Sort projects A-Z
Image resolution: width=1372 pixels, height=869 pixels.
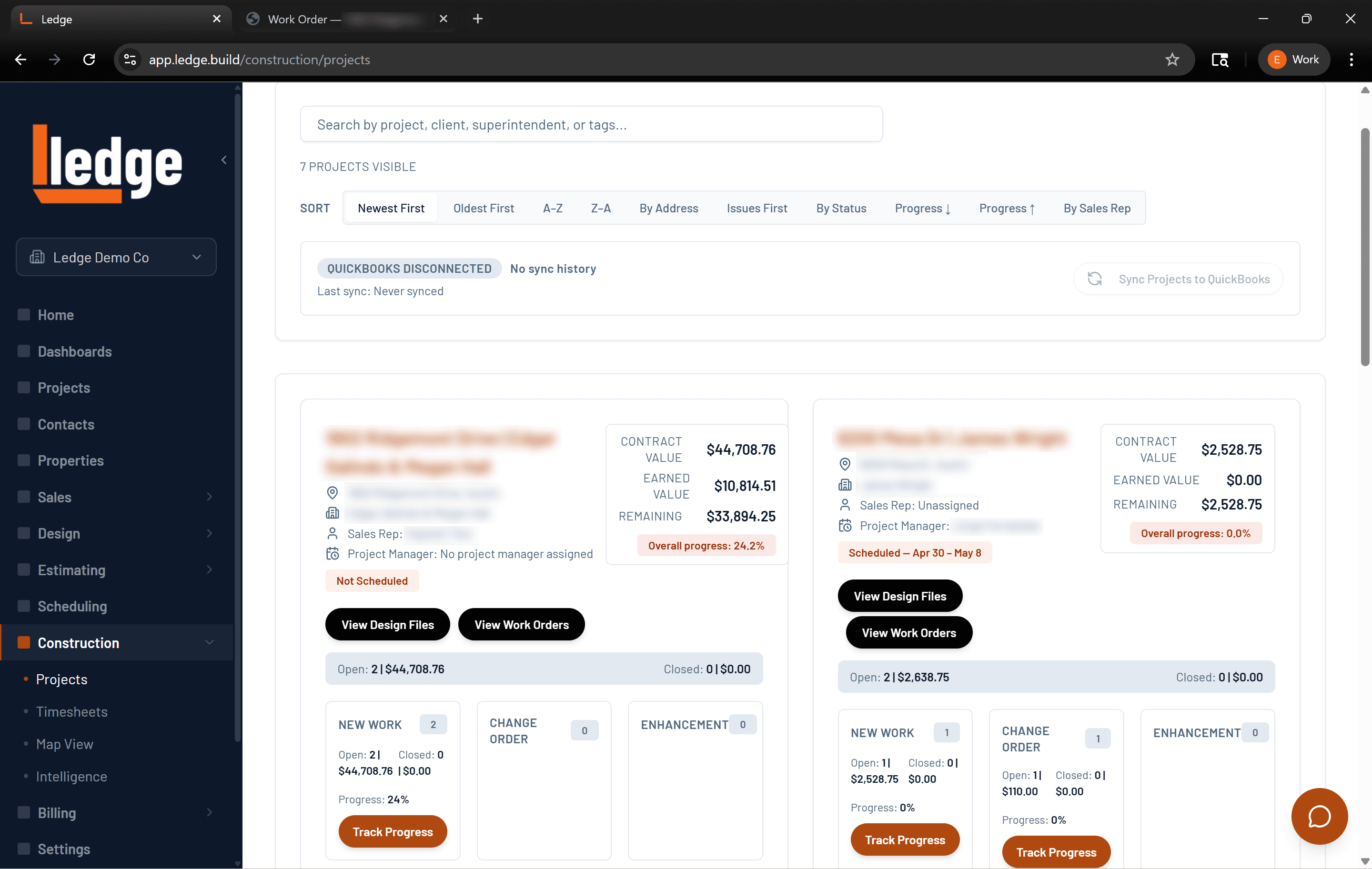click(x=552, y=208)
